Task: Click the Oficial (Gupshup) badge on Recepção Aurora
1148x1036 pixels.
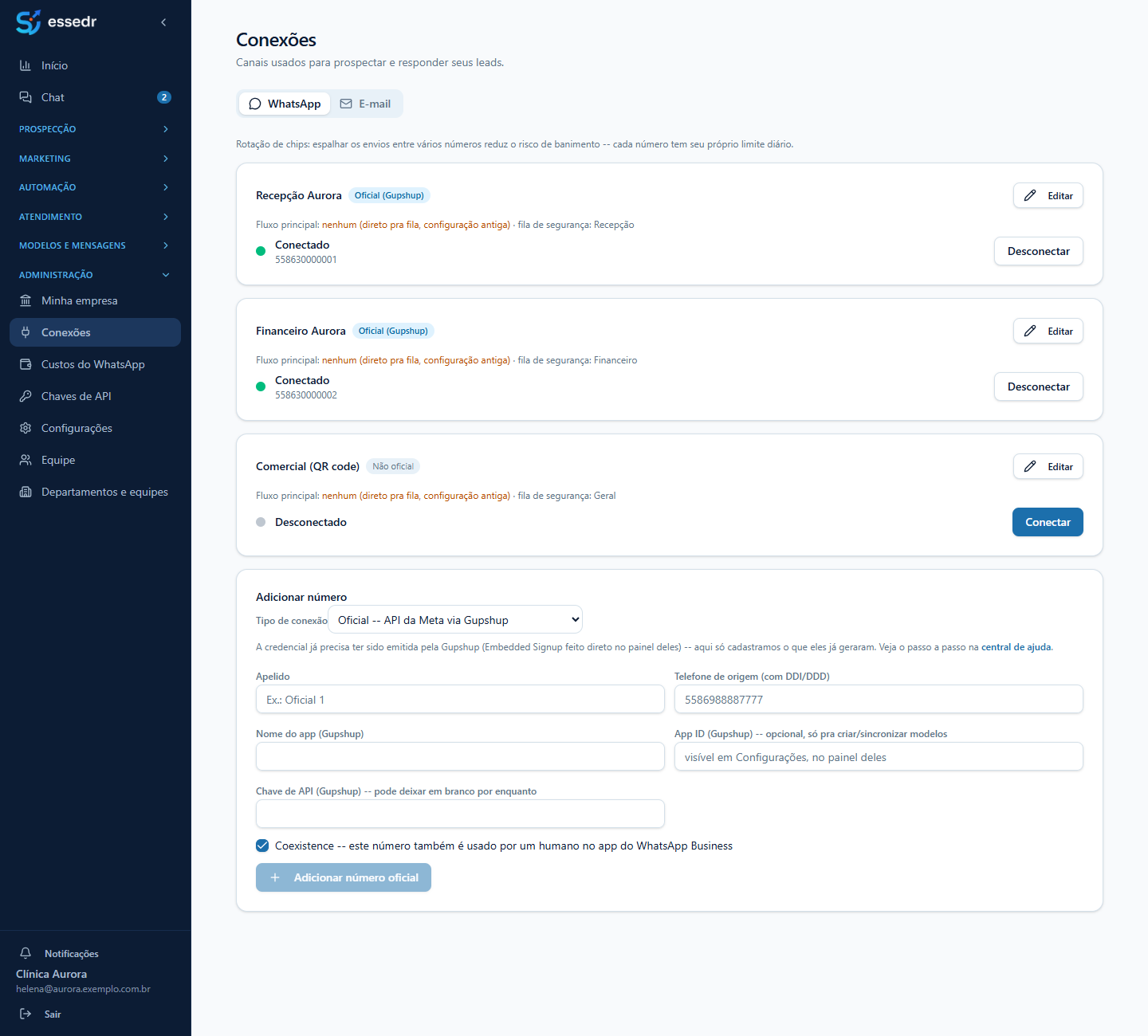Action: pyautogui.click(x=389, y=195)
